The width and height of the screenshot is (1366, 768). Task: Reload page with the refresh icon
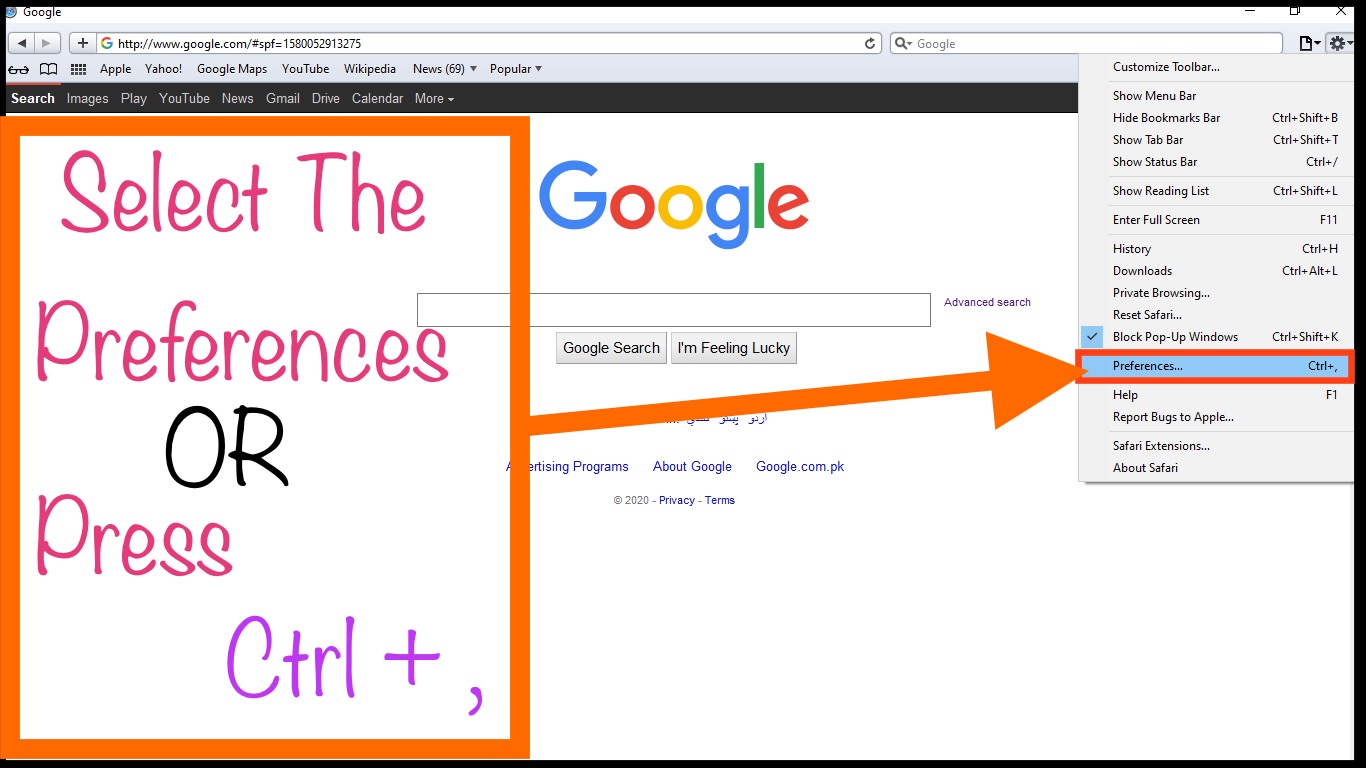point(870,44)
